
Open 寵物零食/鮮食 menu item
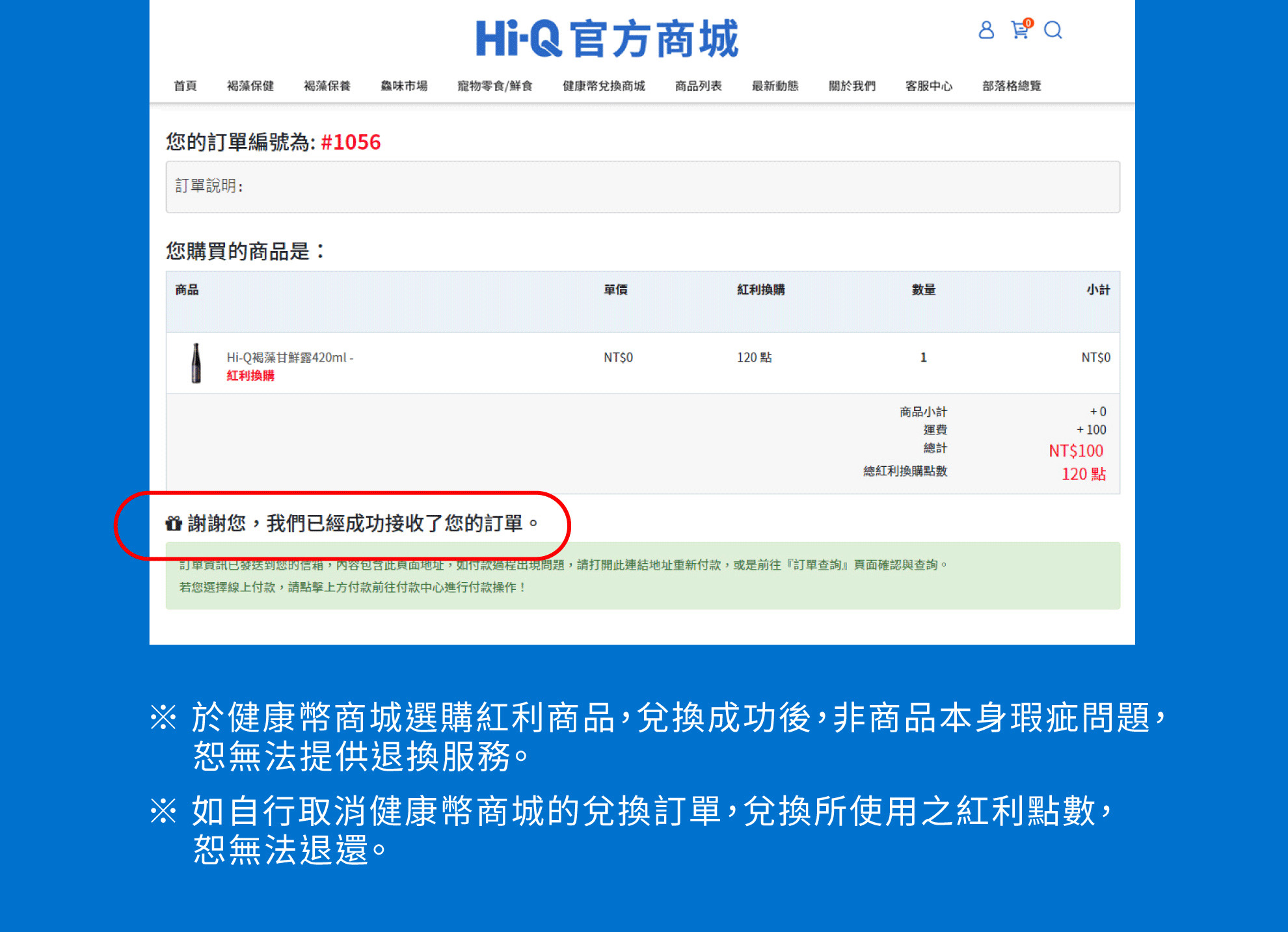click(495, 86)
